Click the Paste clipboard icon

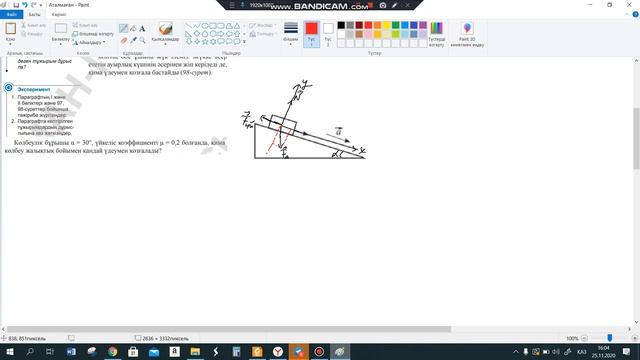coord(11,29)
